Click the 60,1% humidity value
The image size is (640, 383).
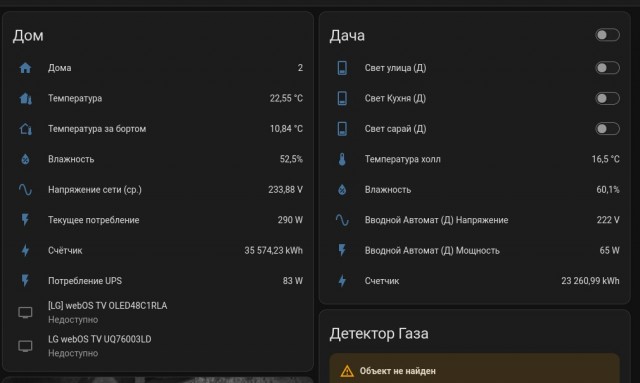tap(608, 190)
